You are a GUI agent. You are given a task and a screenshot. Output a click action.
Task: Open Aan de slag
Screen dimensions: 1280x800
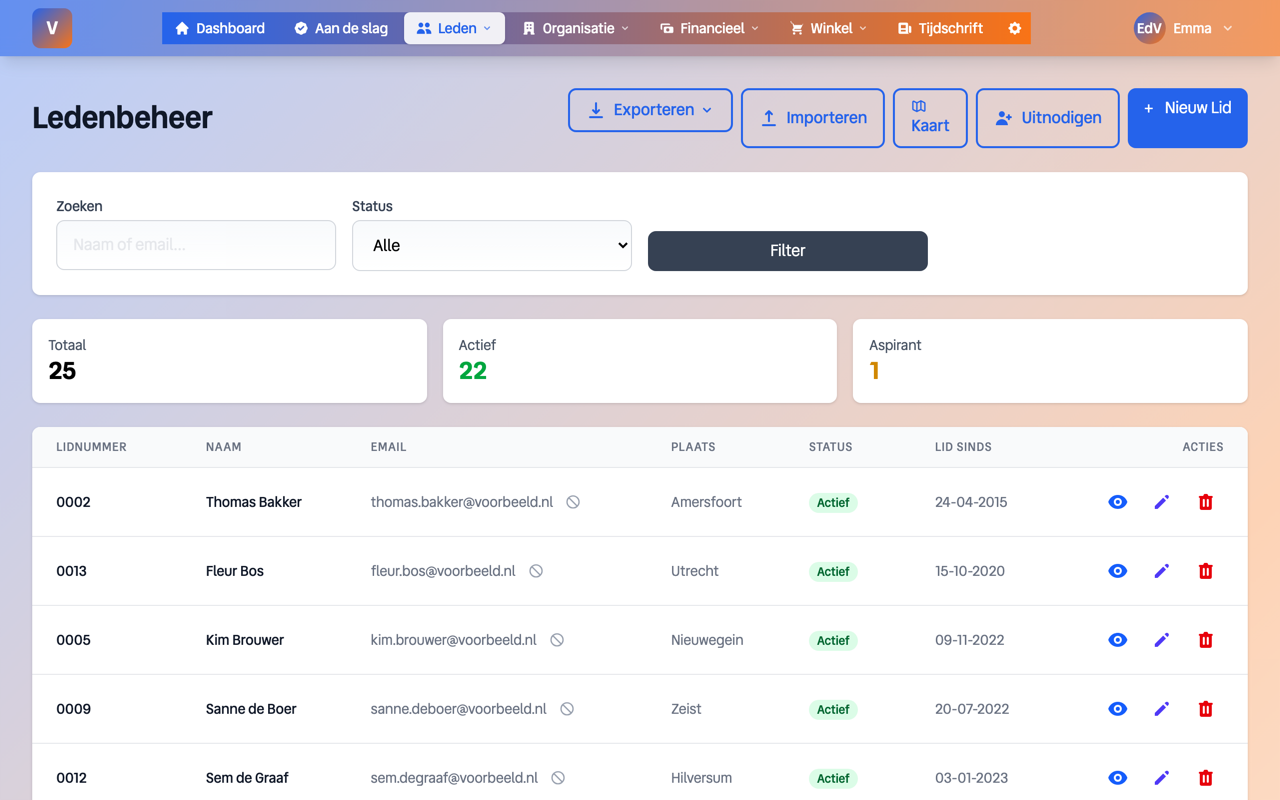click(x=341, y=28)
